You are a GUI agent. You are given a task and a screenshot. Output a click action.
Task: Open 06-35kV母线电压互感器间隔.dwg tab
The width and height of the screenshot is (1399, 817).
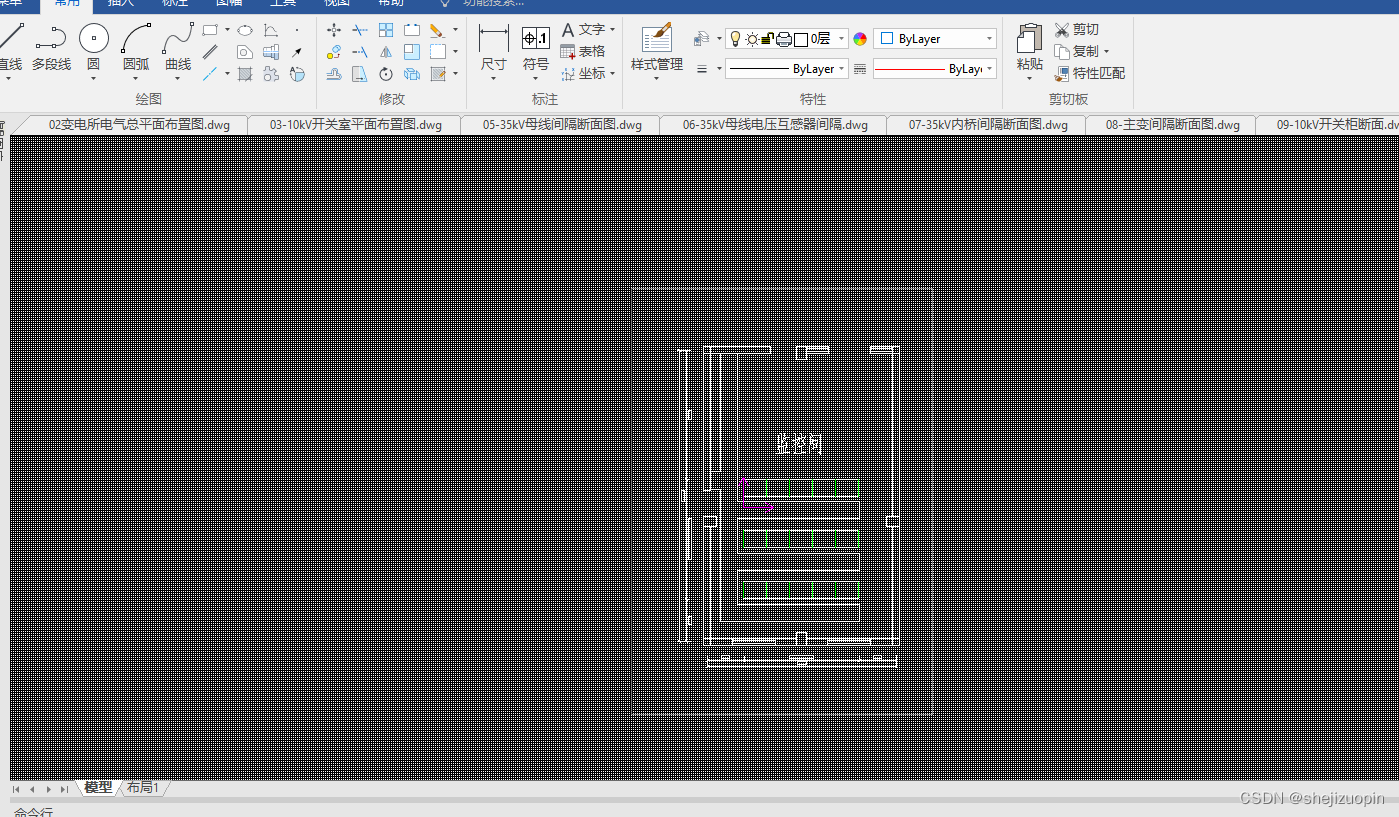(775, 125)
